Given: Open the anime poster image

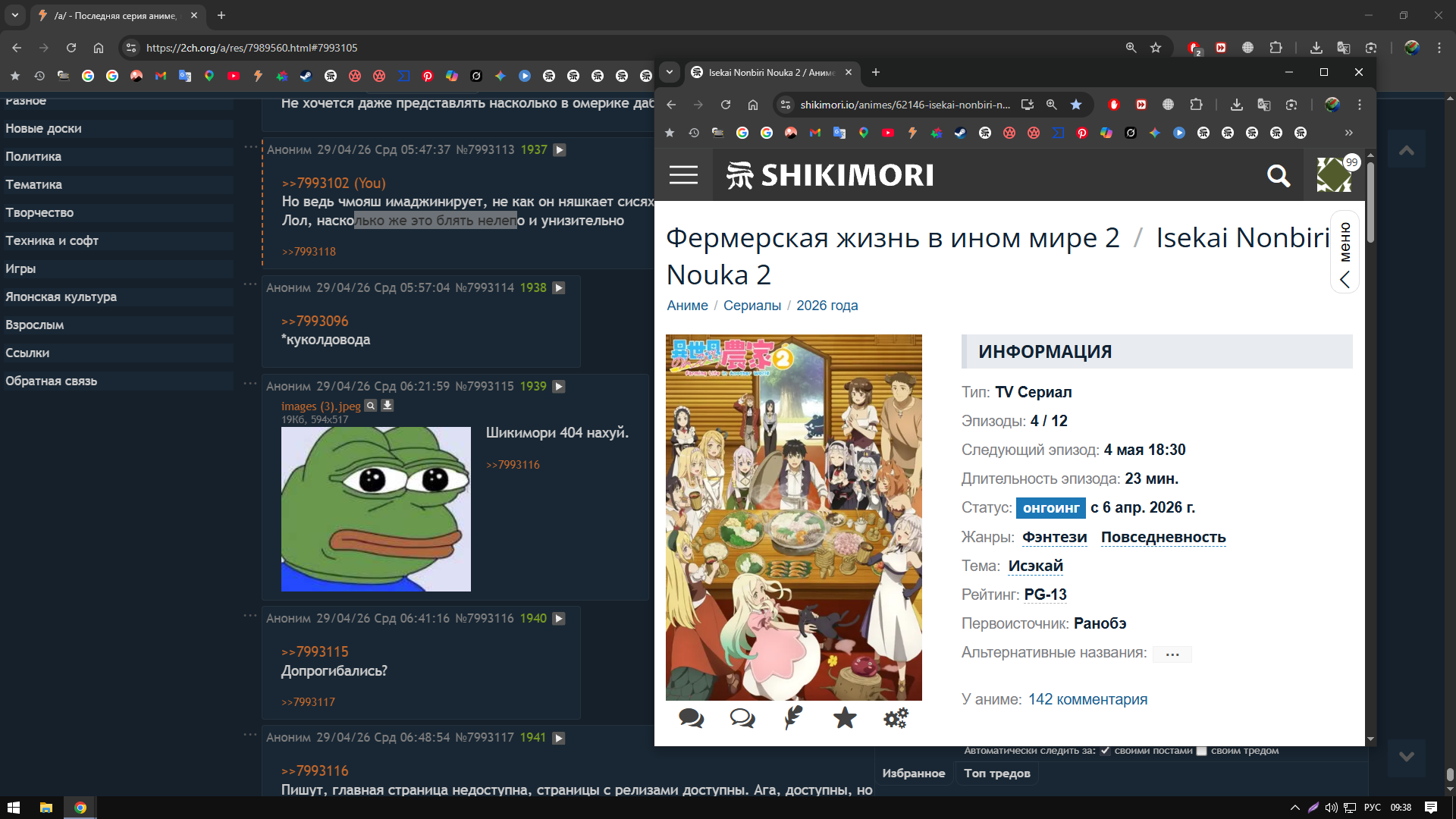Looking at the screenshot, I should (x=794, y=517).
